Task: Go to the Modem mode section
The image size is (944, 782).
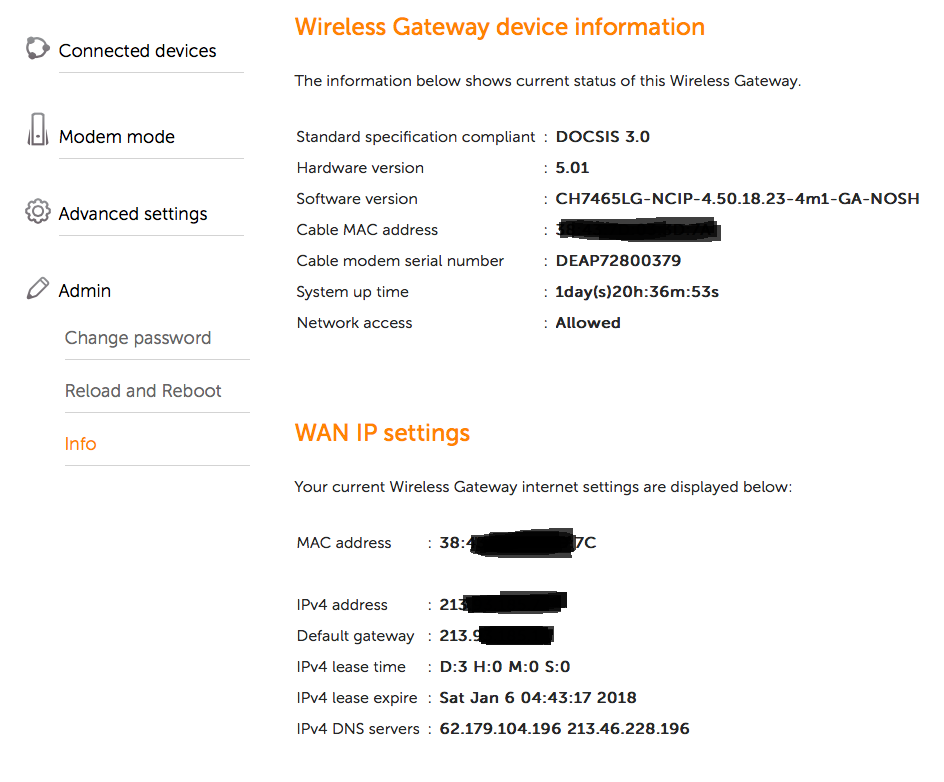Action: click(116, 137)
